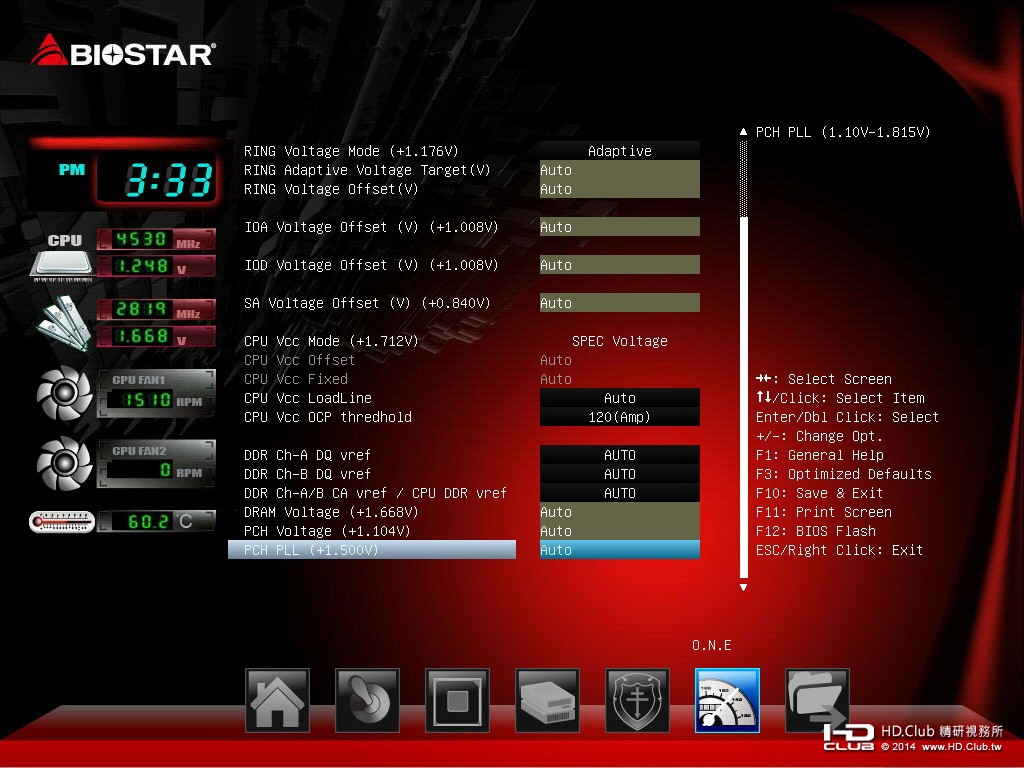Open the Boot hard drive icon
This screenshot has width=1024, height=768.
point(547,700)
